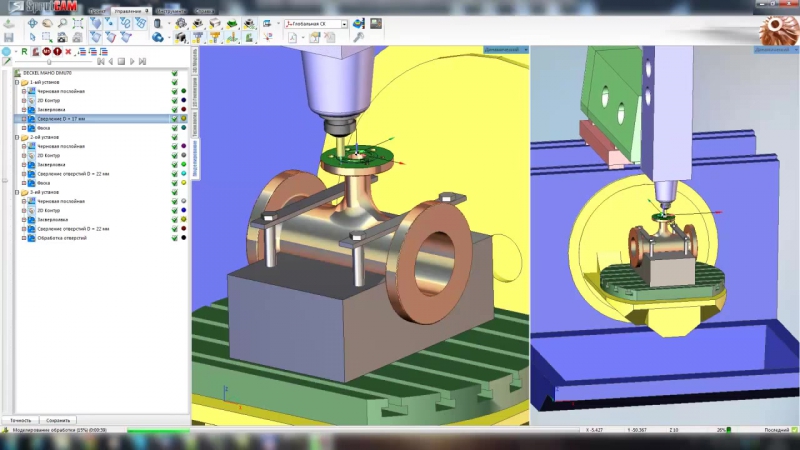Viewport: 800px width, 450px height.
Task: Open dropdown arrow beside cylinder workpiece icon
Action: tap(169, 23)
